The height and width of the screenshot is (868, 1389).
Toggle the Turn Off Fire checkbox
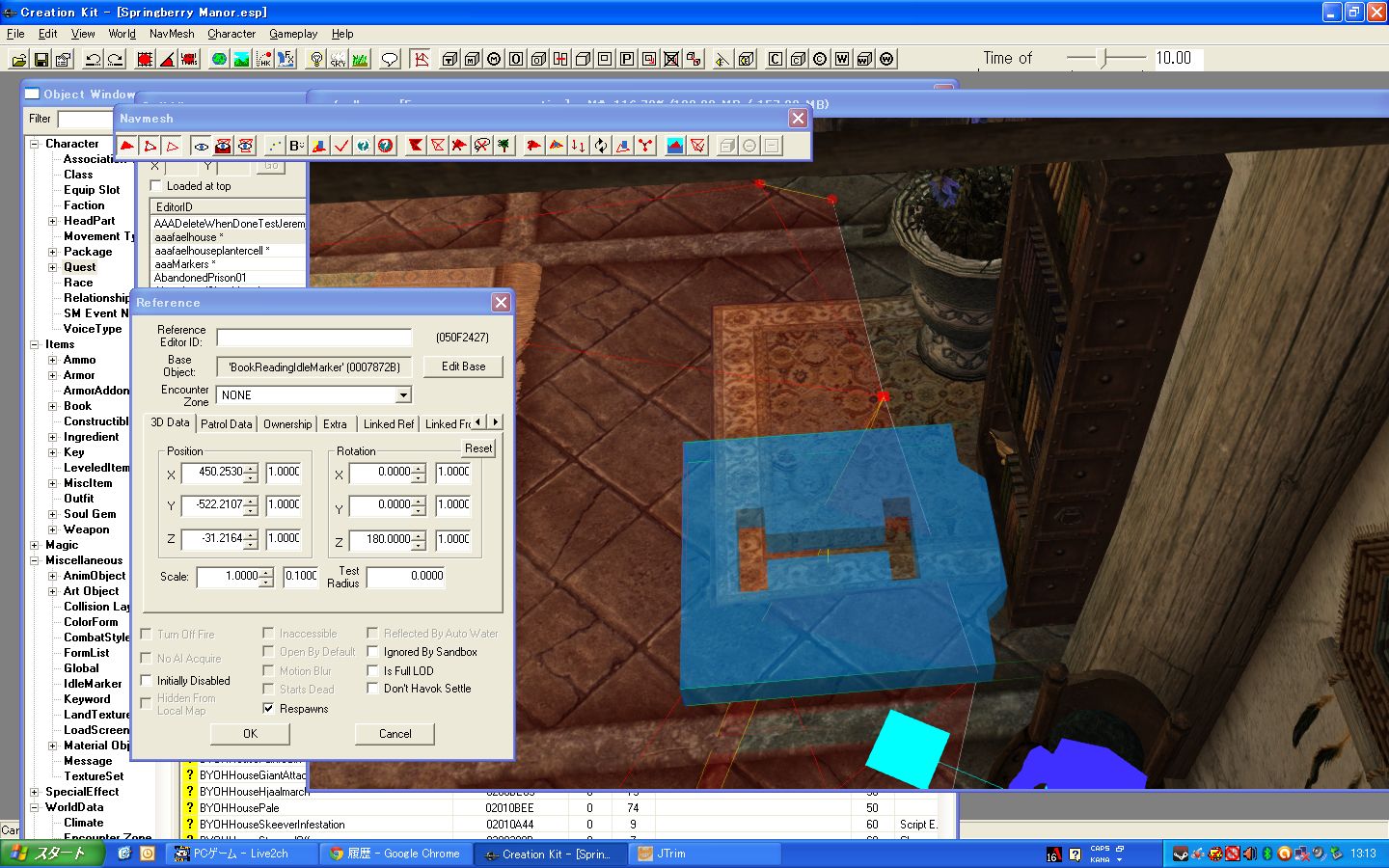point(147,634)
